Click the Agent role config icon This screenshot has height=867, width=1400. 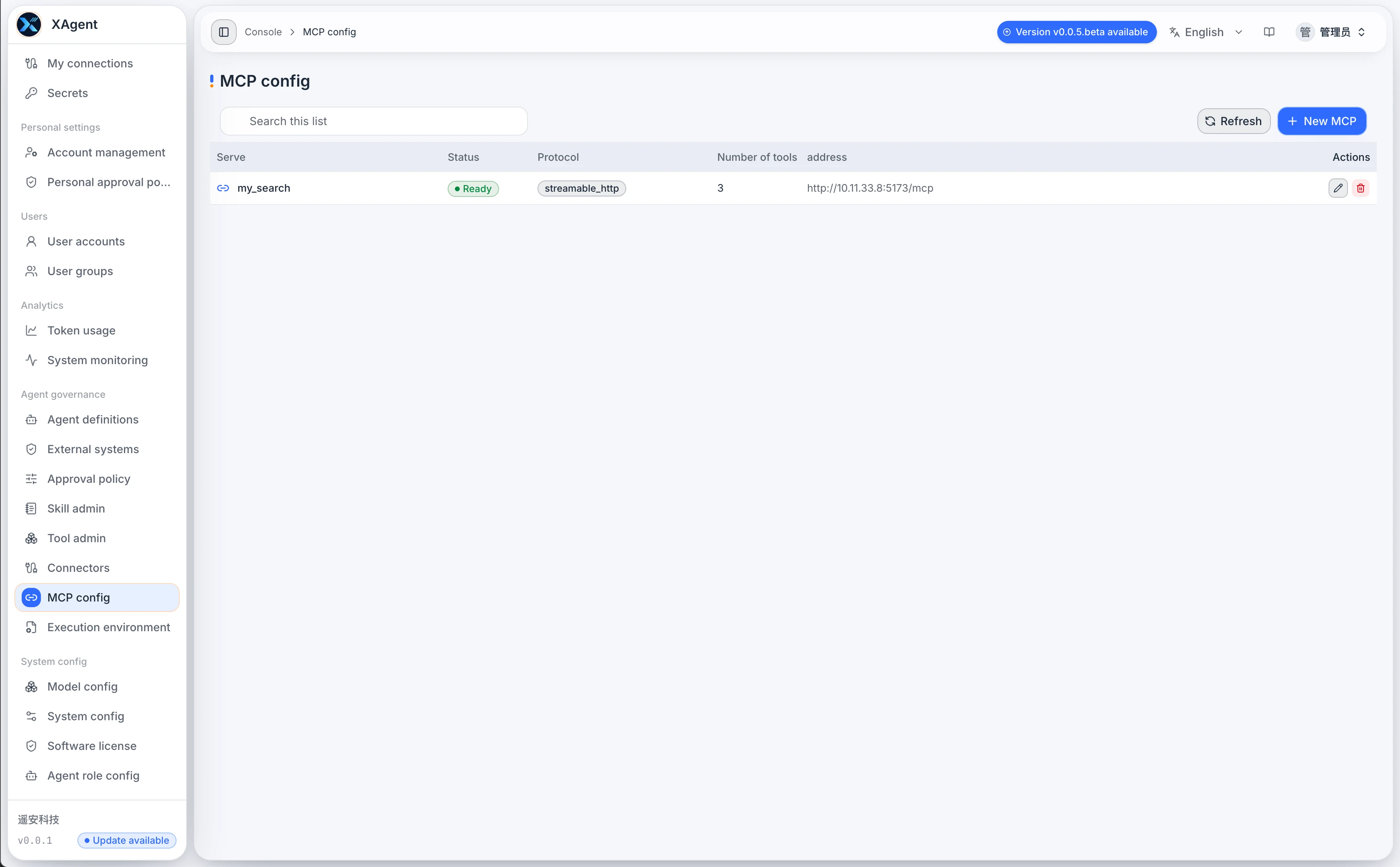point(32,776)
